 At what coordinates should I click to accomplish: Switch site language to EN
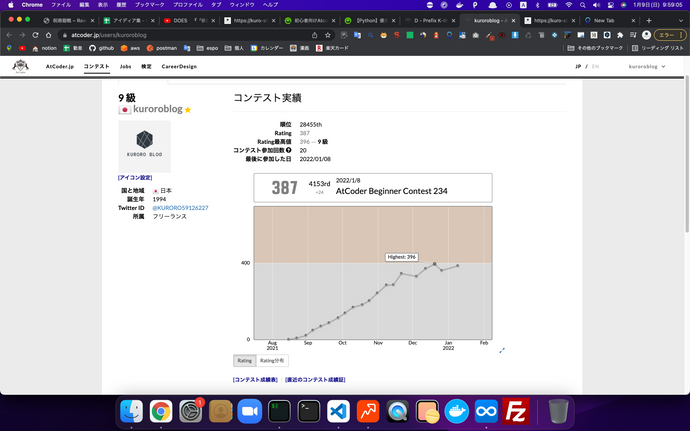pyautogui.click(x=596, y=66)
